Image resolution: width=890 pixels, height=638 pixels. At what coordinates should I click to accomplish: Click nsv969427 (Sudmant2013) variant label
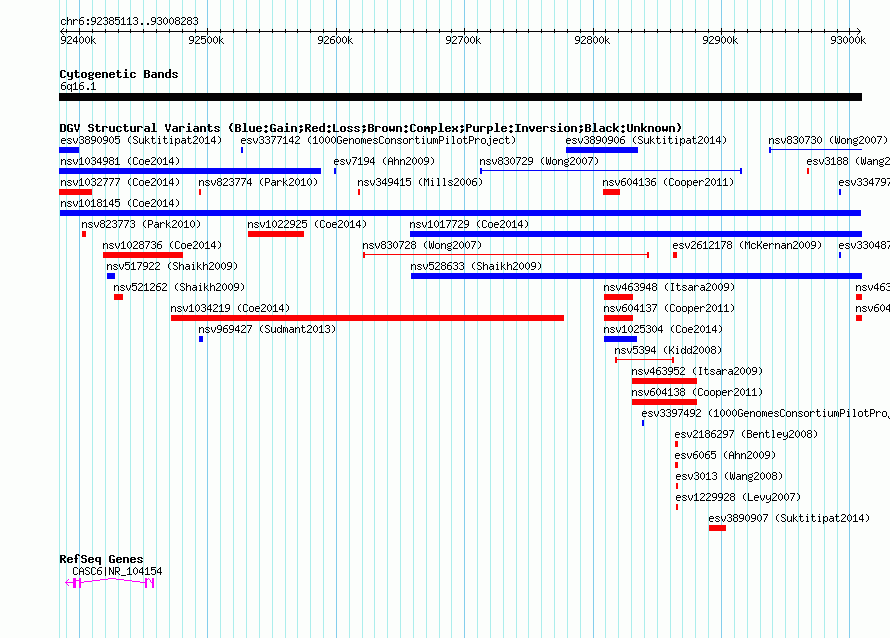[267, 329]
